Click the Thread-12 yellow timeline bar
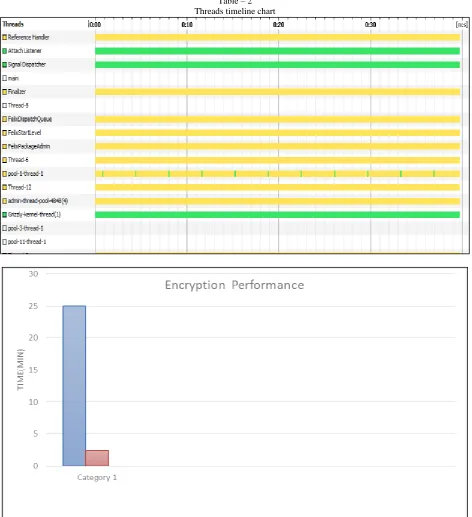The height and width of the screenshot is (517, 472). point(277,187)
